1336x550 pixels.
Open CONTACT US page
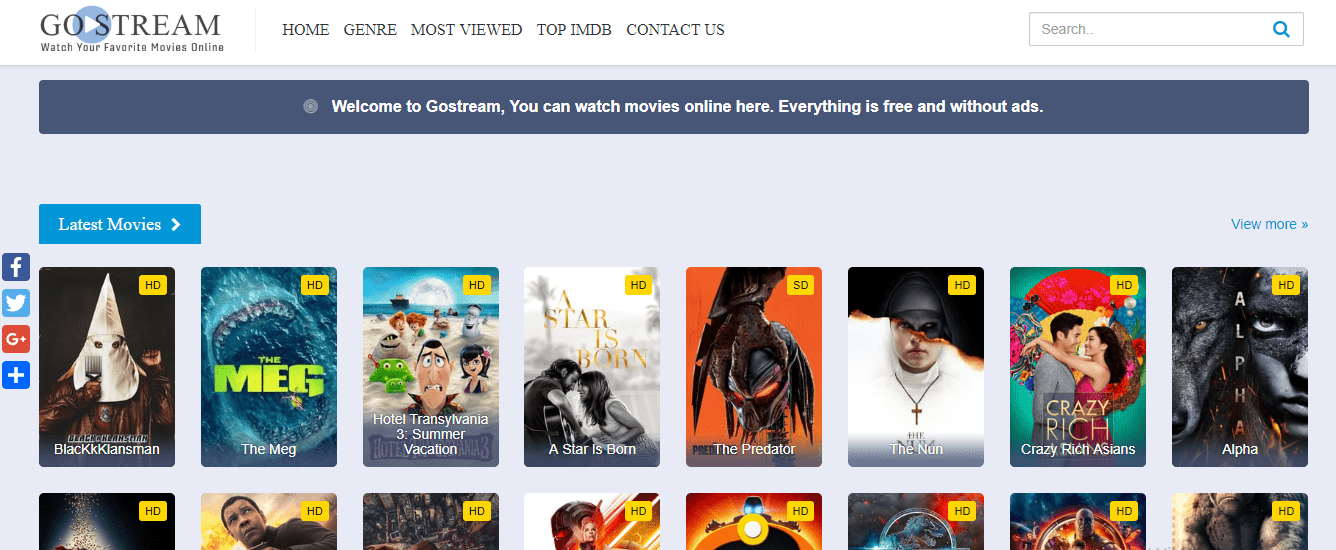675,30
